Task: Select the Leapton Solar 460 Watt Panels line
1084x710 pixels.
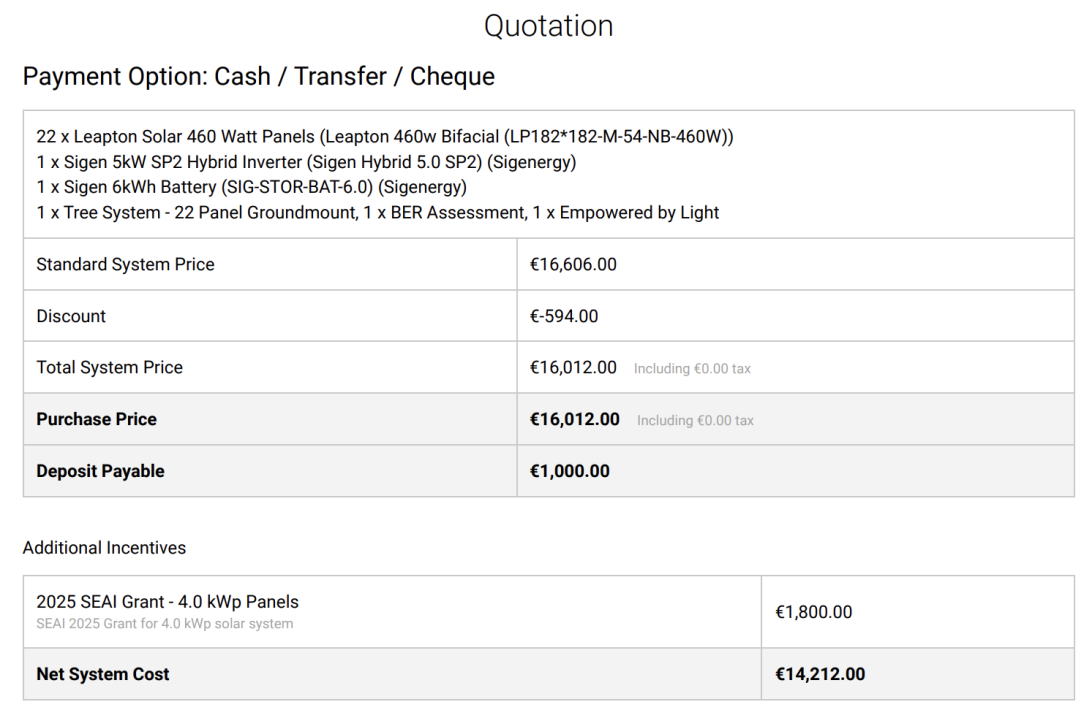Action: [x=385, y=137]
